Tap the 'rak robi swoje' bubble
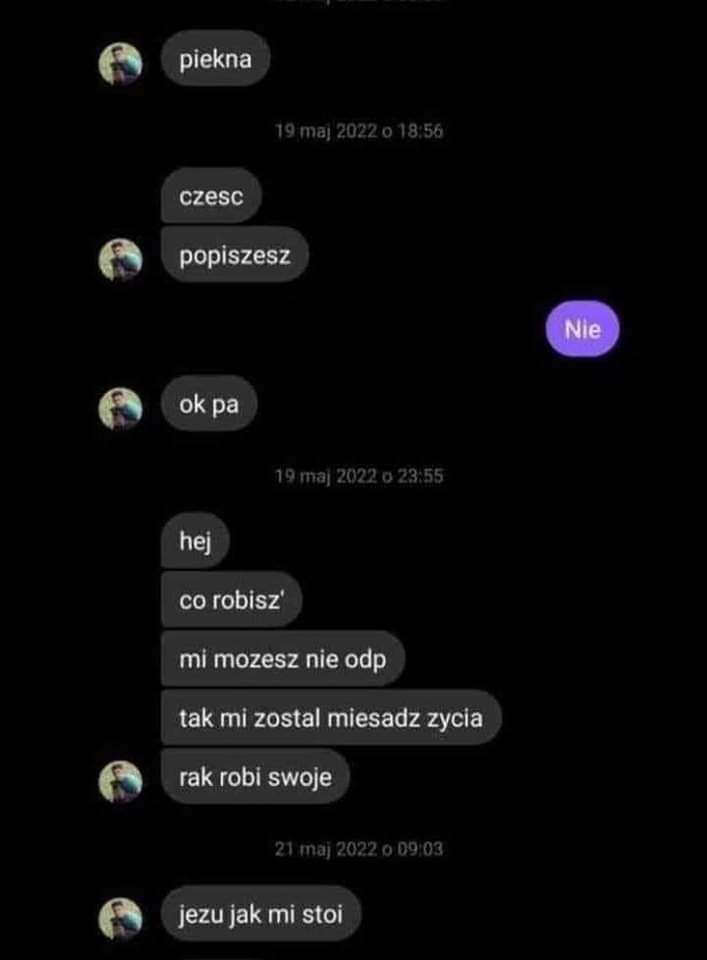The image size is (707, 960). 255,776
